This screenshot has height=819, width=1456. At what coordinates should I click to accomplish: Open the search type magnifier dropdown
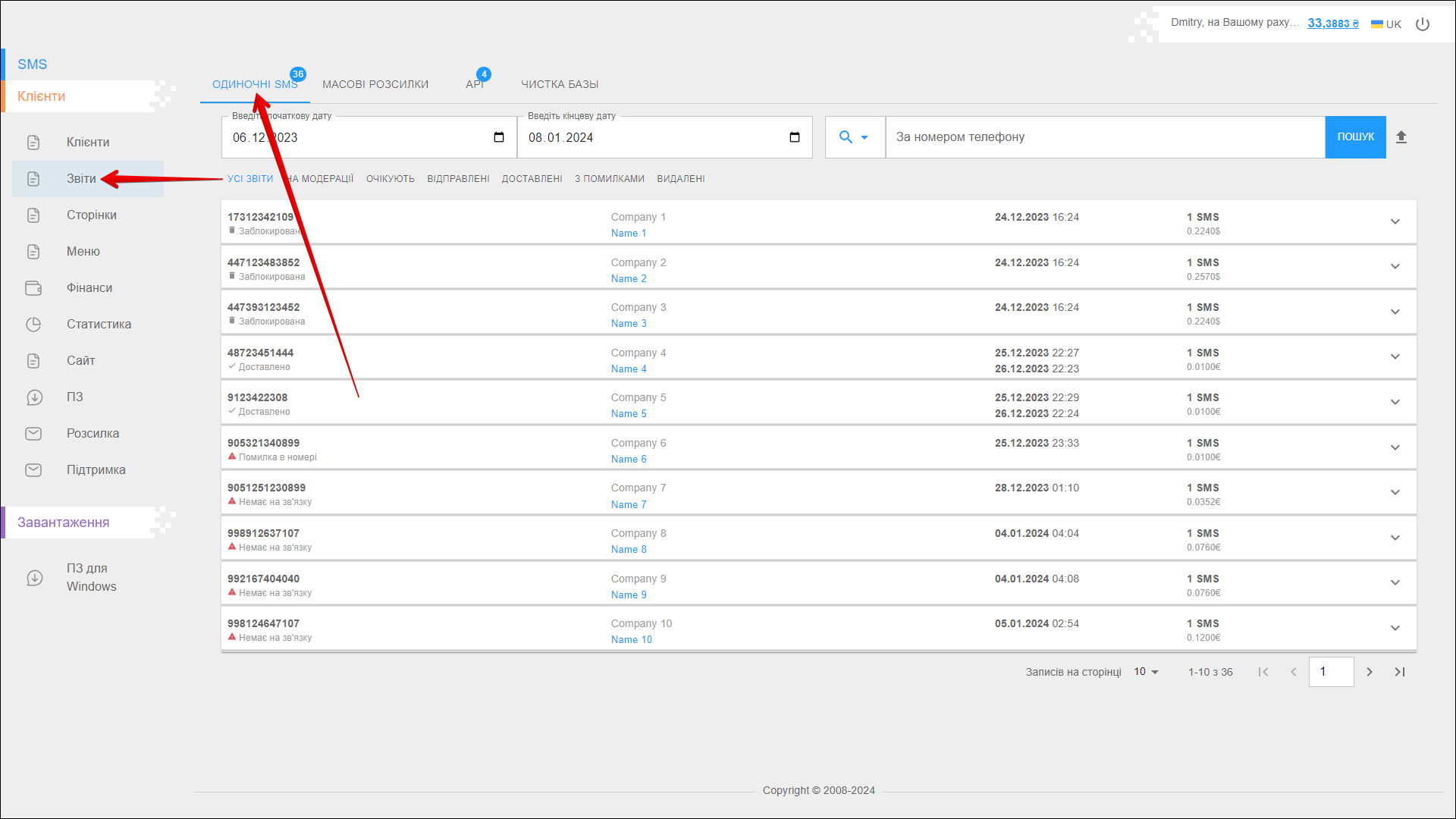tap(854, 137)
